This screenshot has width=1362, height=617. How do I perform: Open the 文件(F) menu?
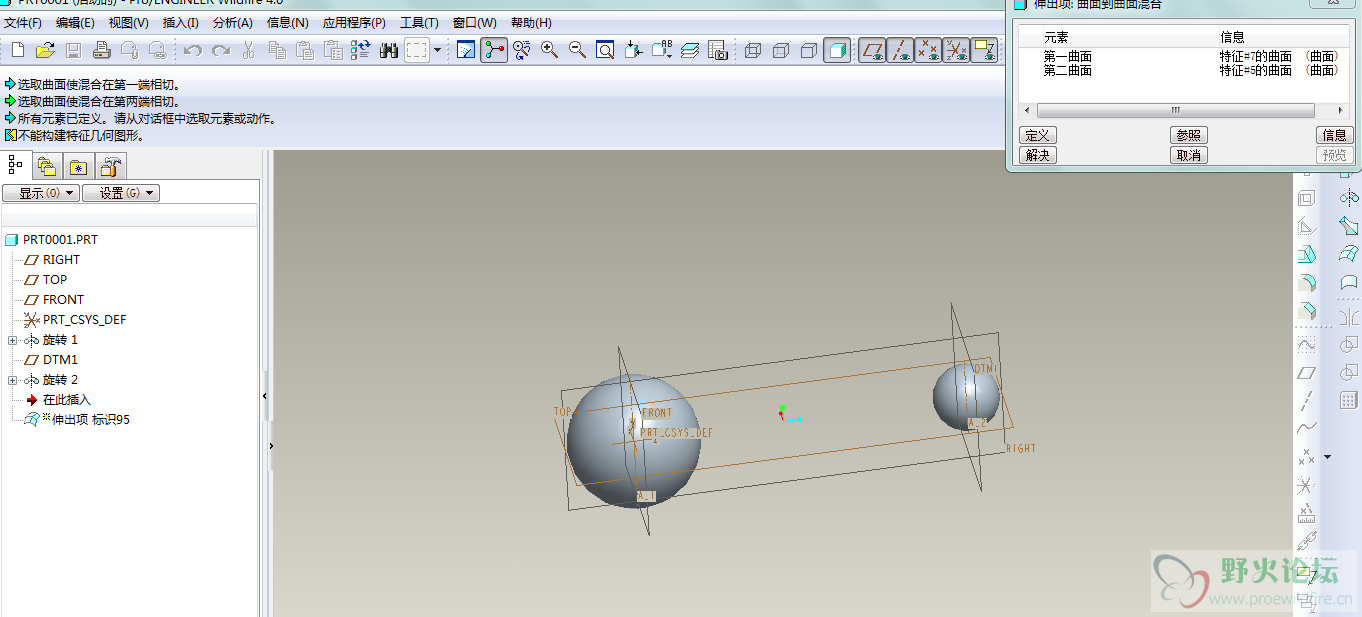(23, 22)
